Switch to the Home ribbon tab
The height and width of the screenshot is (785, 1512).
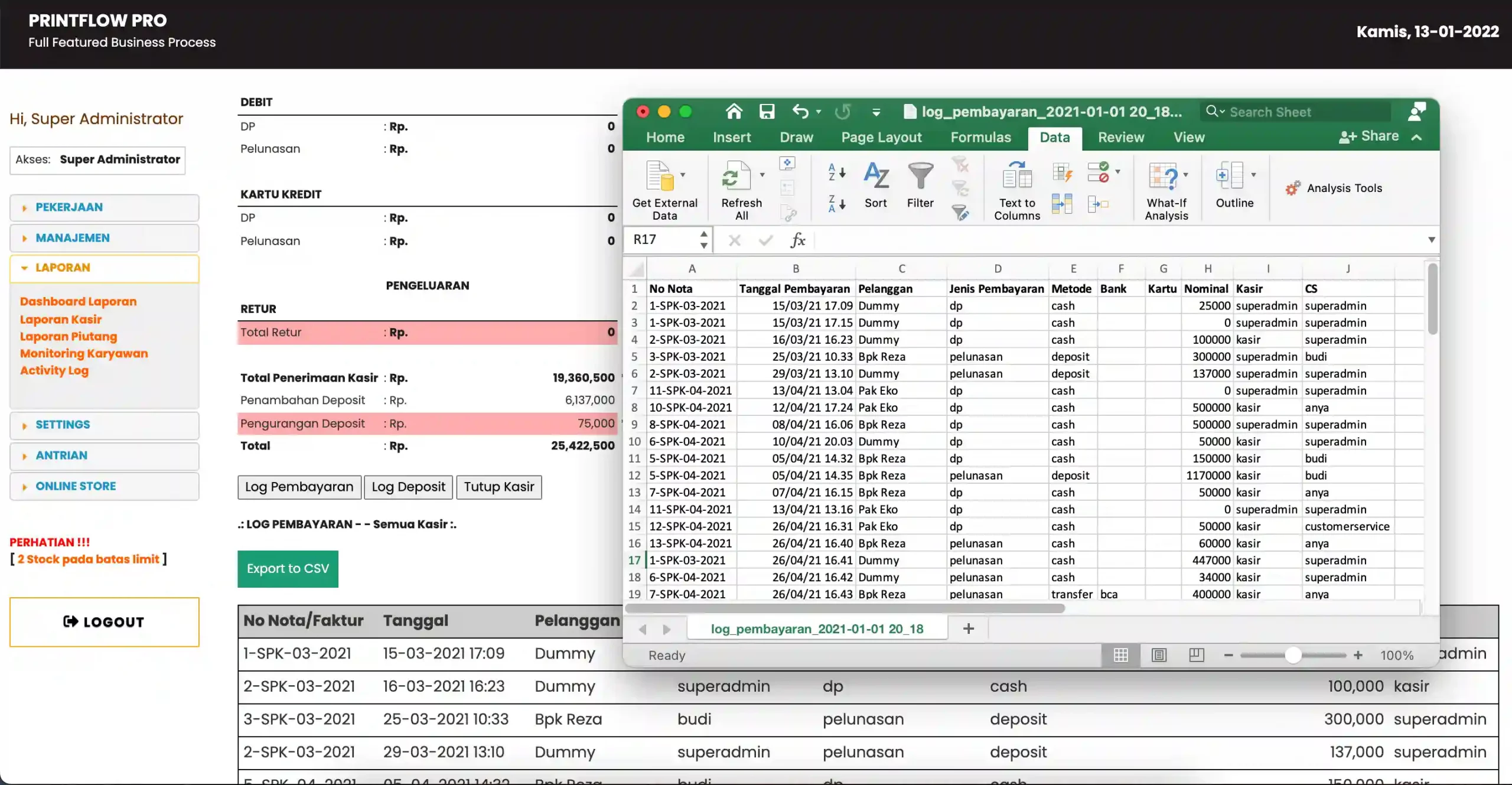[665, 137]
